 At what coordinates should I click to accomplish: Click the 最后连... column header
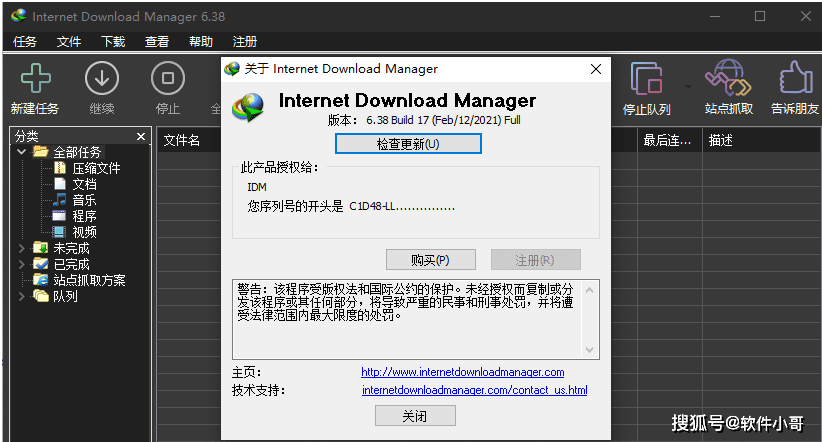click(x=667, y=140)
